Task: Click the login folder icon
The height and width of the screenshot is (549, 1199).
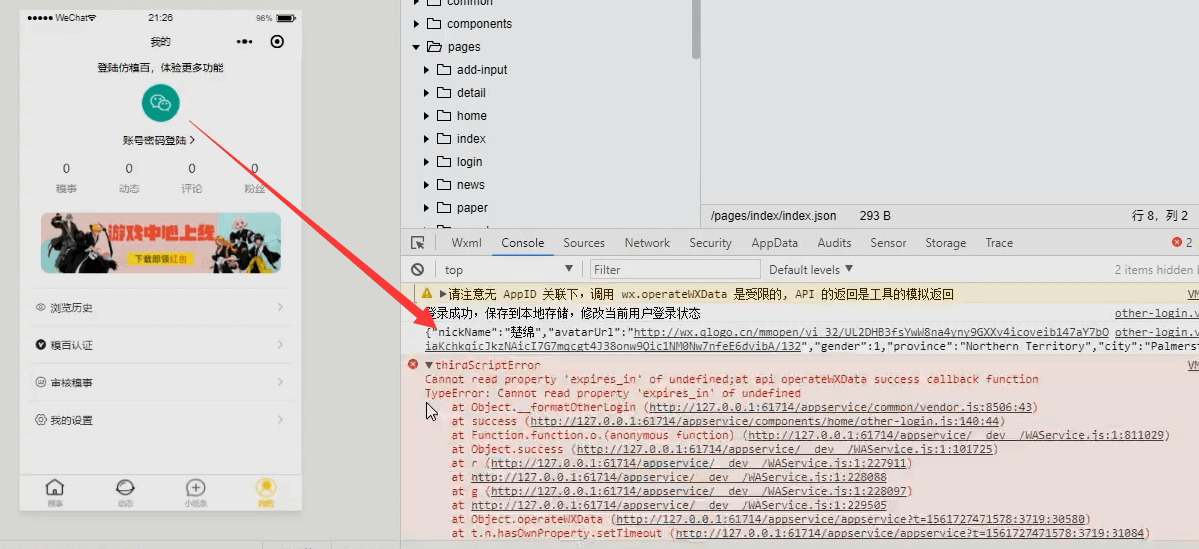Action: [x=444, y=161]
